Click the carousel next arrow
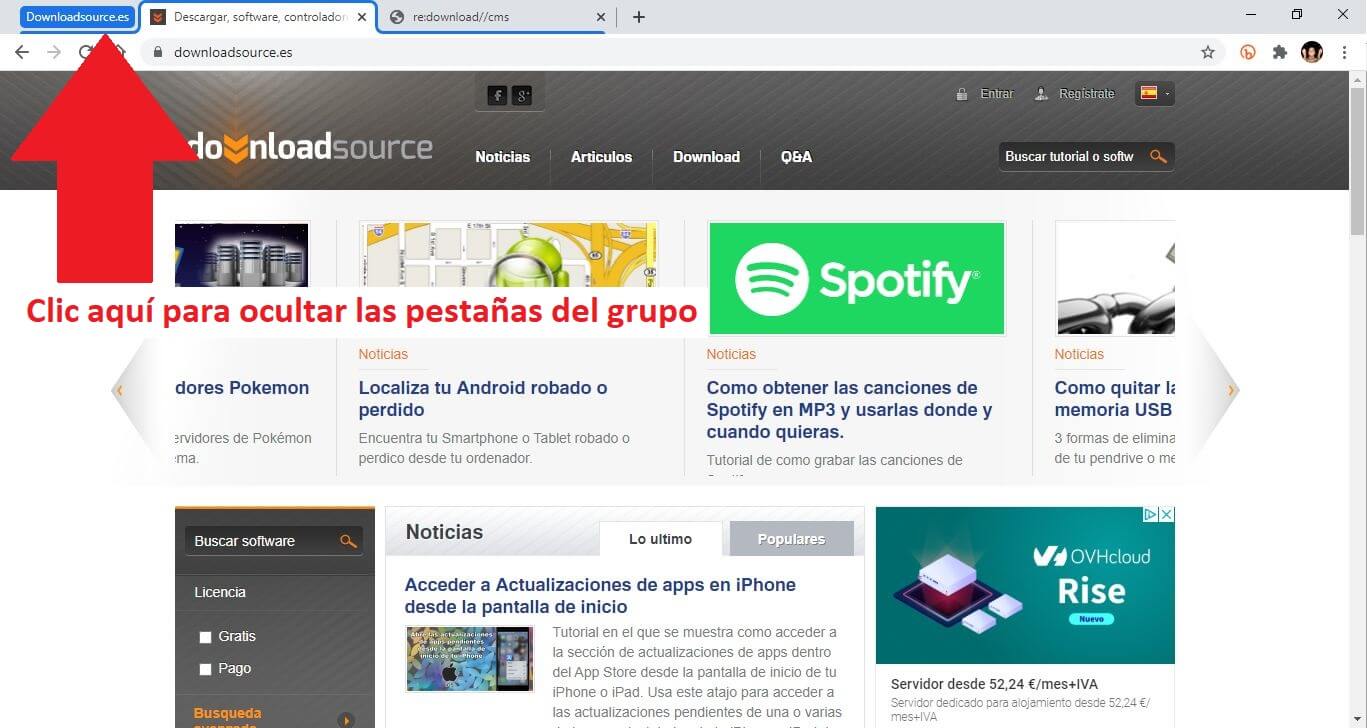This screenshot has height=728, width=1367. point(1231,390)
